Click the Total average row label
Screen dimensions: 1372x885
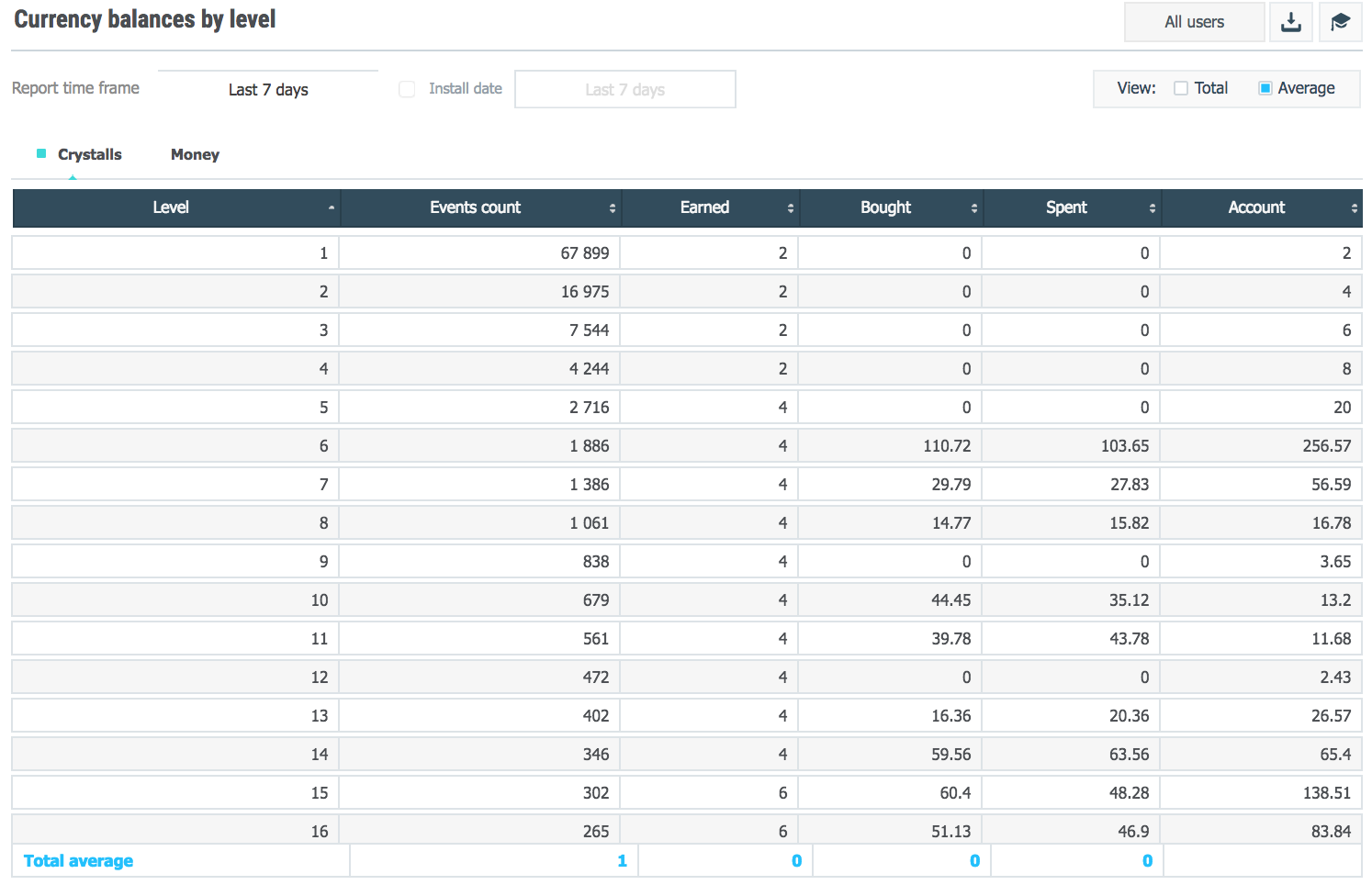point(78,860)
